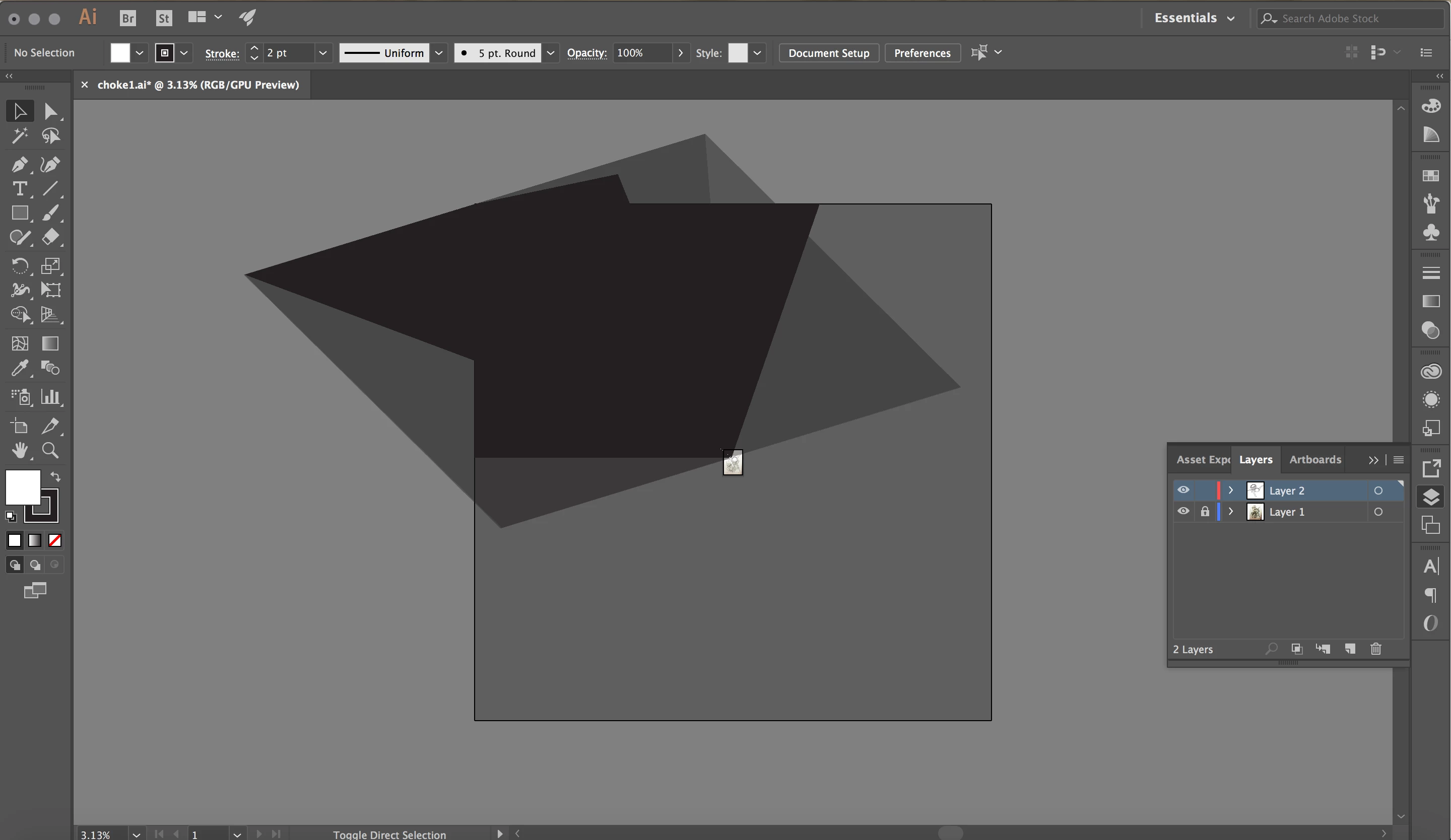Open the Essentials workspace dropdown
Screen dimensions: 1451x840
point(1194,19)
